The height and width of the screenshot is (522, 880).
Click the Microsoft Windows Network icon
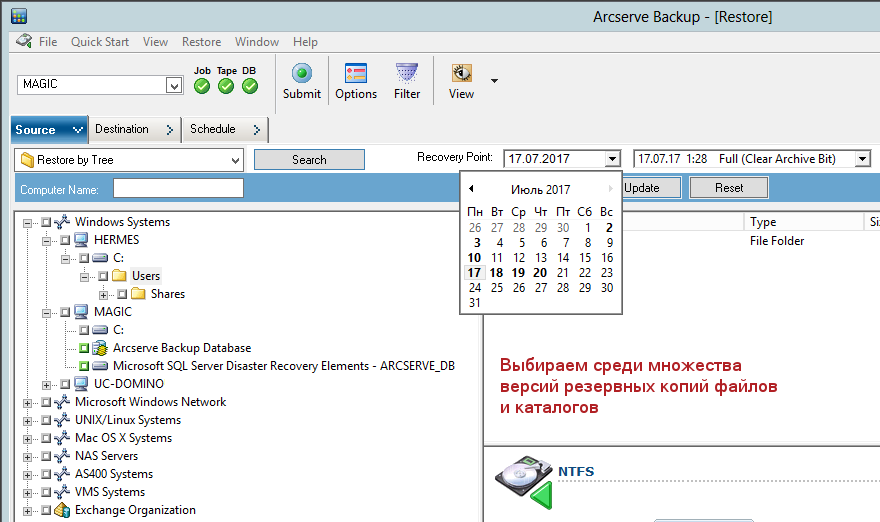click(x=62, y=402)
